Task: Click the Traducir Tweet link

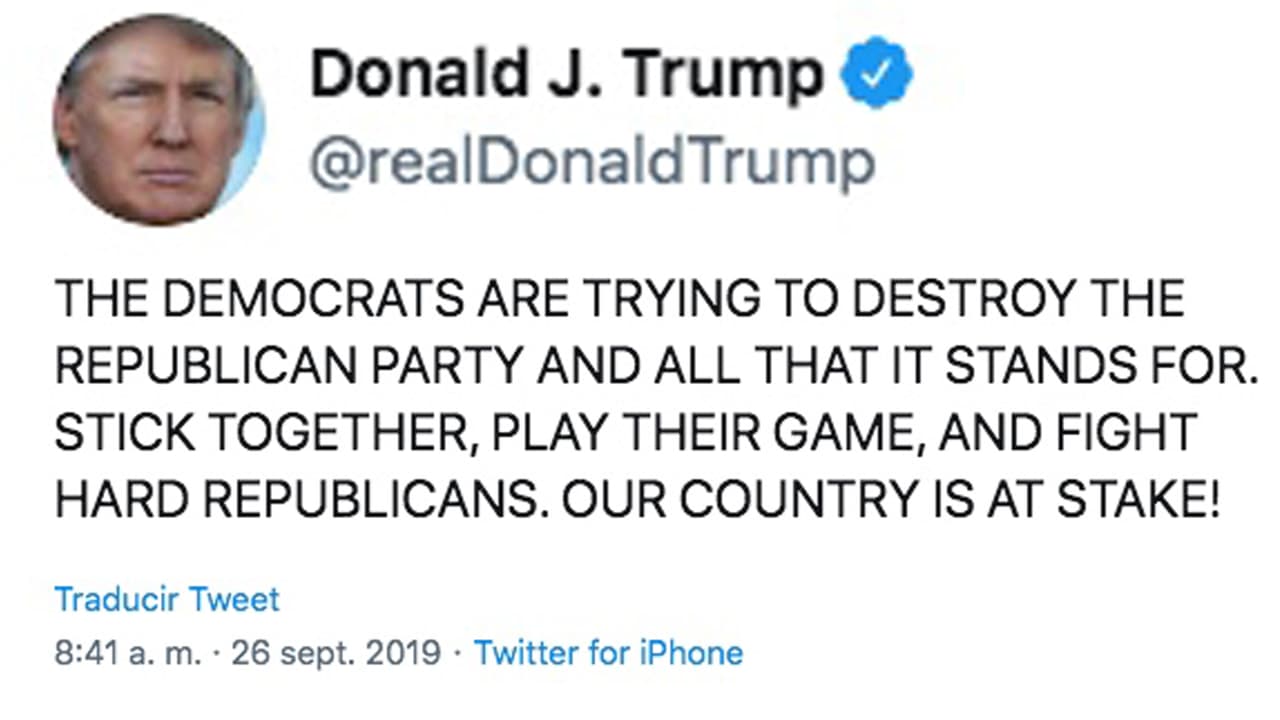Action: (167, 599)
